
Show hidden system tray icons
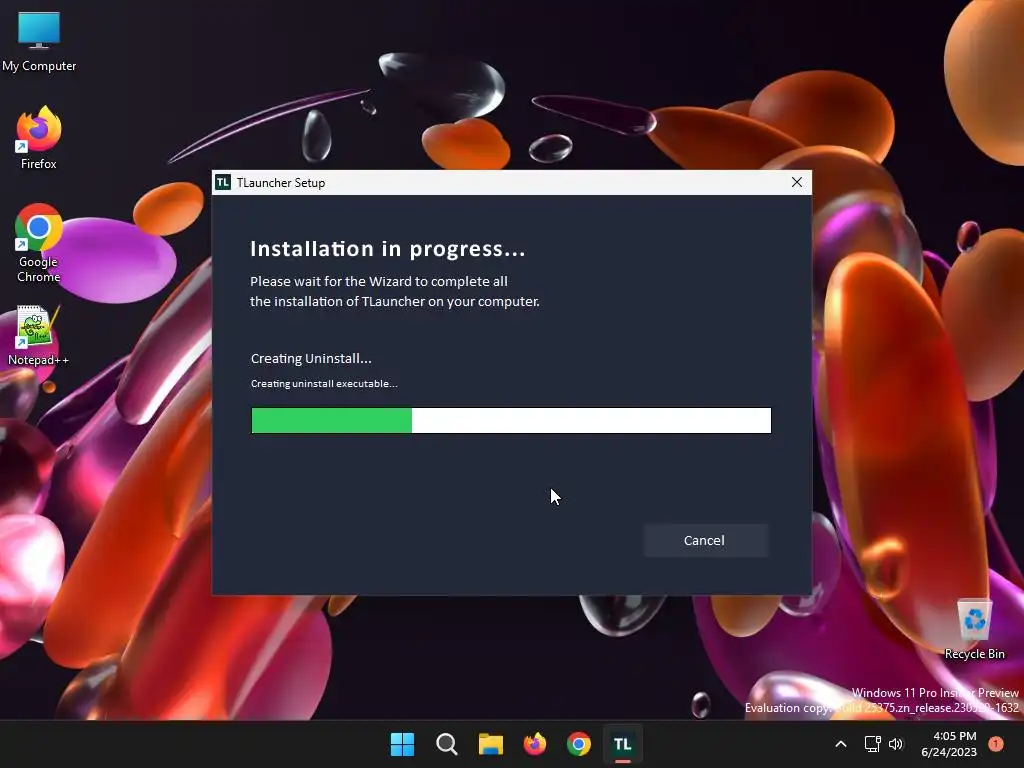tap(841, 744)
